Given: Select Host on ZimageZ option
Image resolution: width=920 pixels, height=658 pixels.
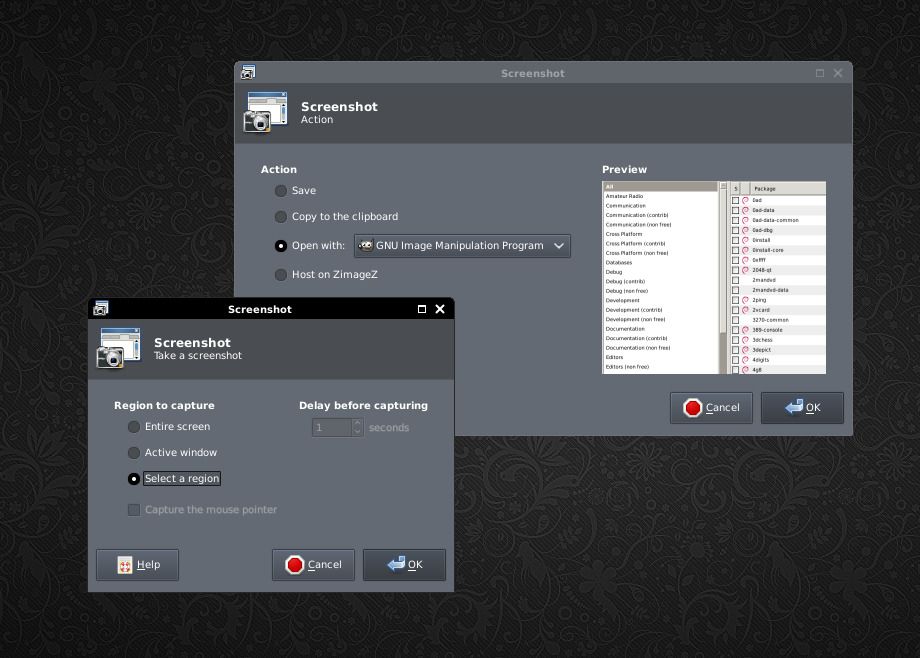Looking at the screenshot, I should coord(281,275).
